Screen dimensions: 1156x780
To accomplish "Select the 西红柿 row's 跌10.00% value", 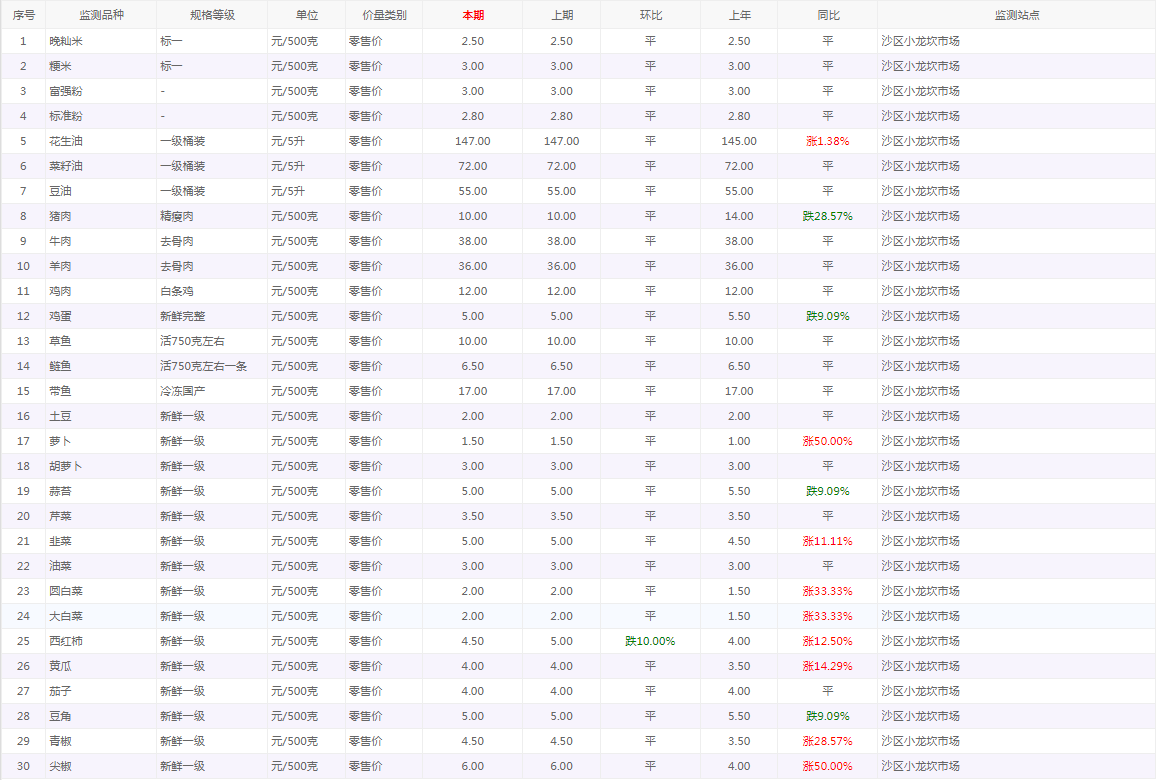I will click(x=650, y=641).
